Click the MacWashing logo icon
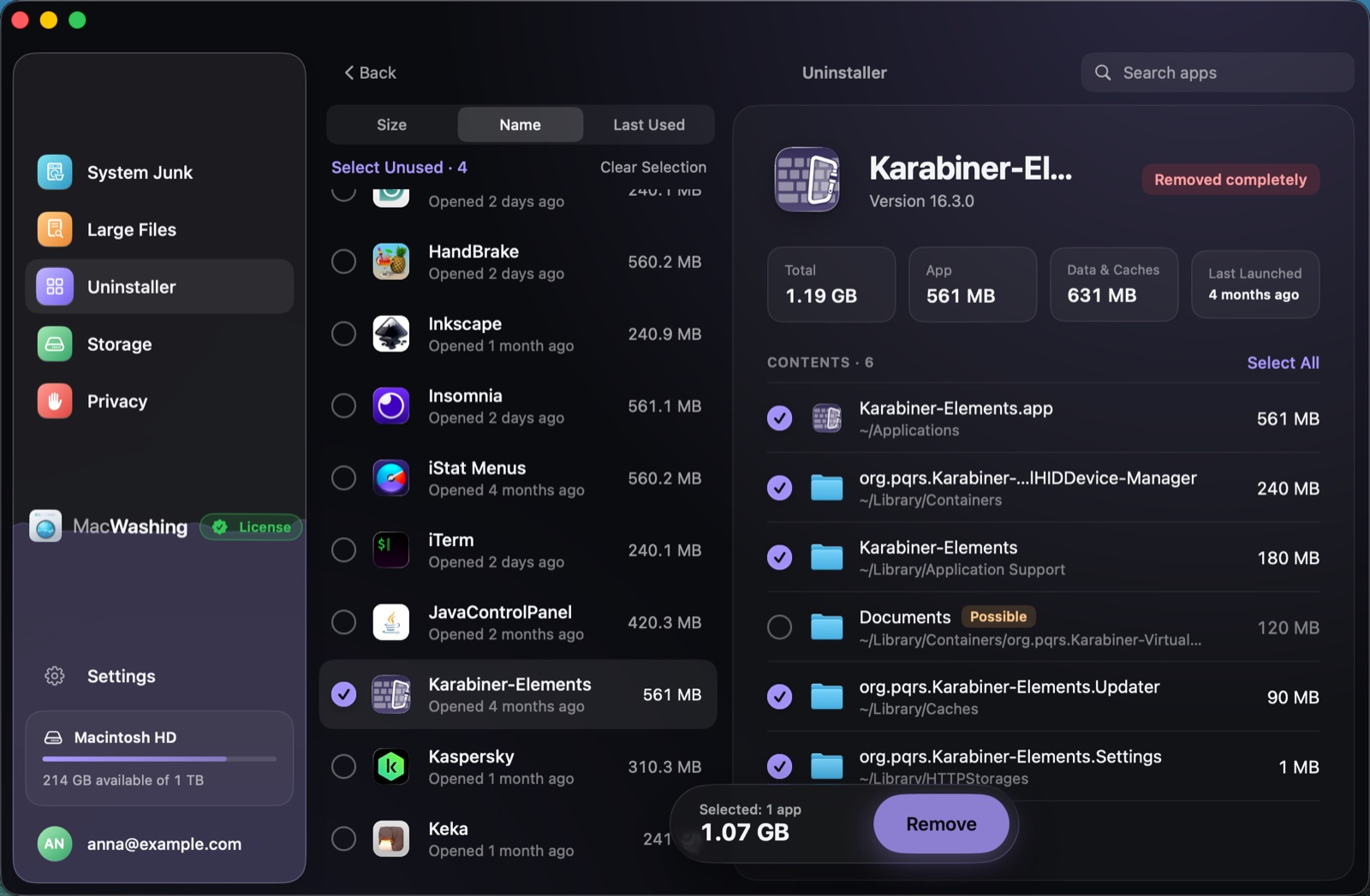This screenshot has height=896, width=1370. pos(45,526)
